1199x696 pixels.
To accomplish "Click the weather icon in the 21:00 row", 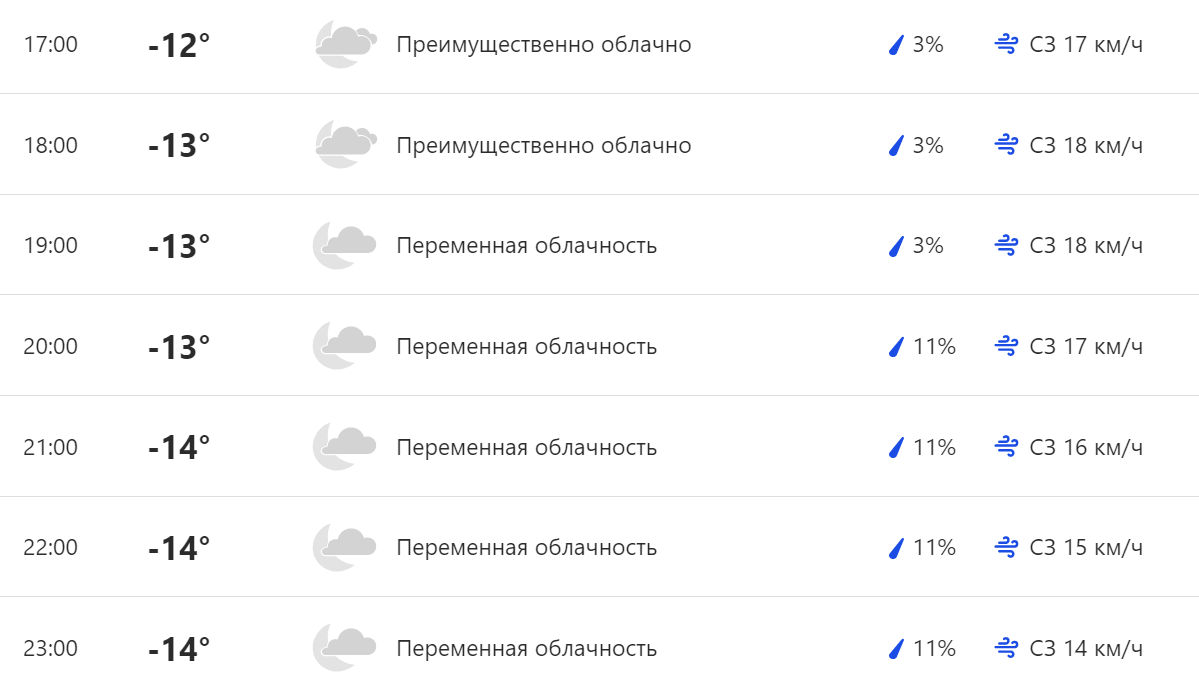I will pyautogui.click(x=345, y=446).
